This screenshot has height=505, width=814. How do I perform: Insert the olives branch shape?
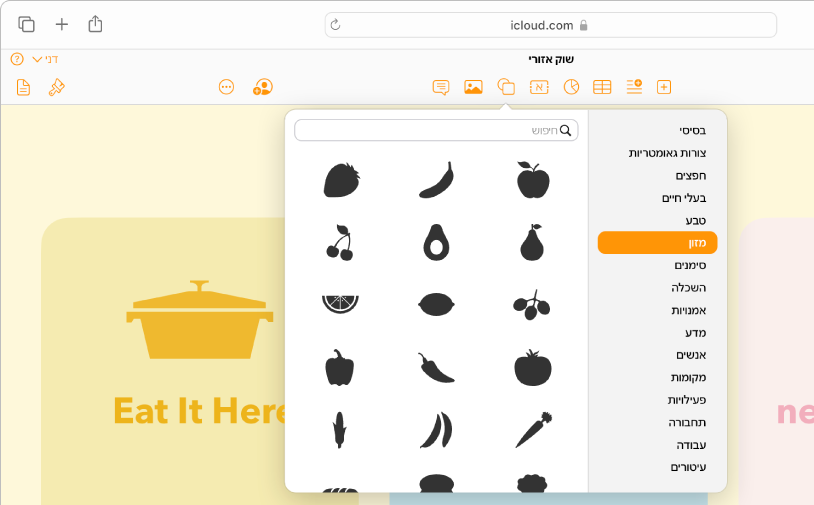pyautogui.click(x=532, y=305)
